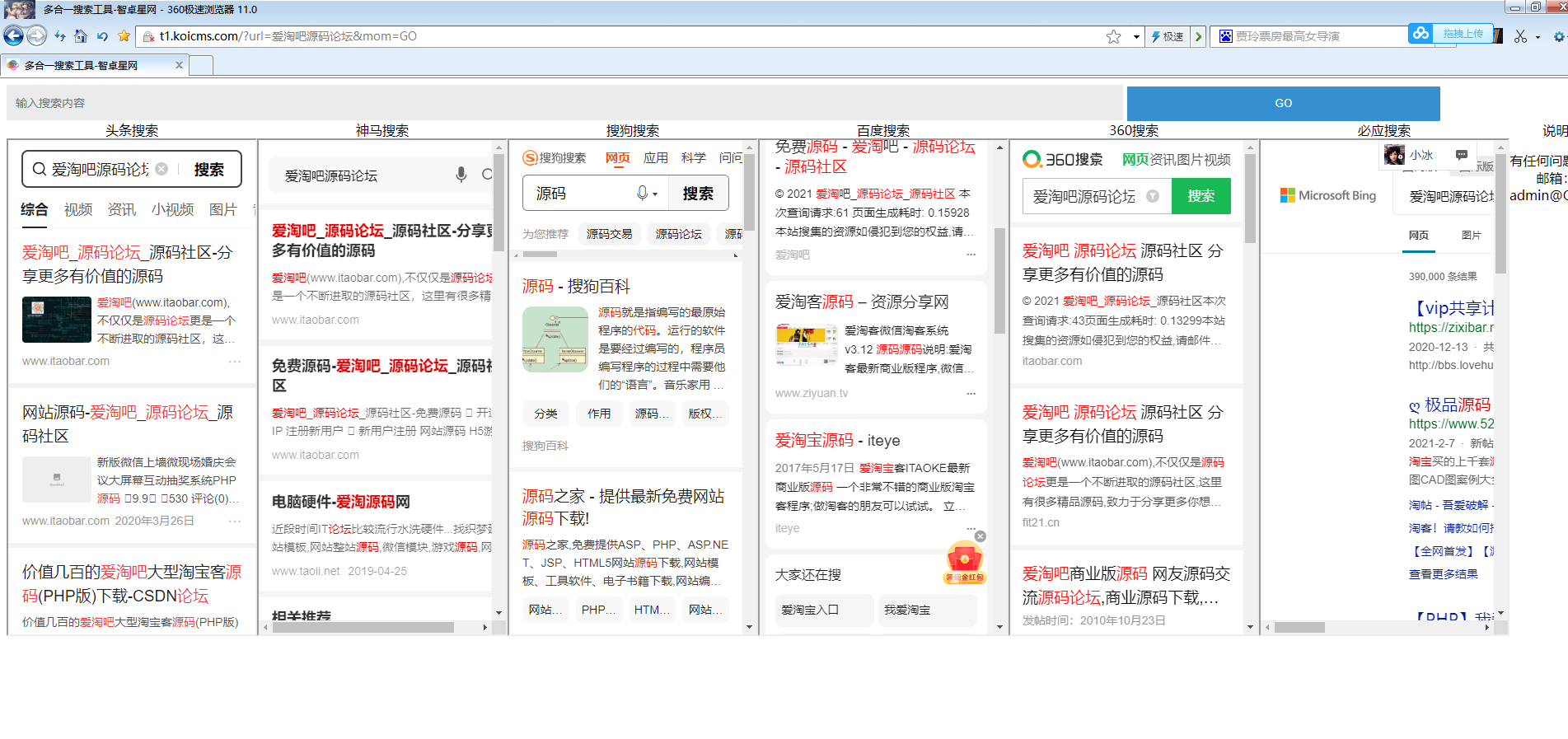Switch the 极速 rendering mode button
This screenshot has height=739, width=1568.
click(x=1167, y=36)
